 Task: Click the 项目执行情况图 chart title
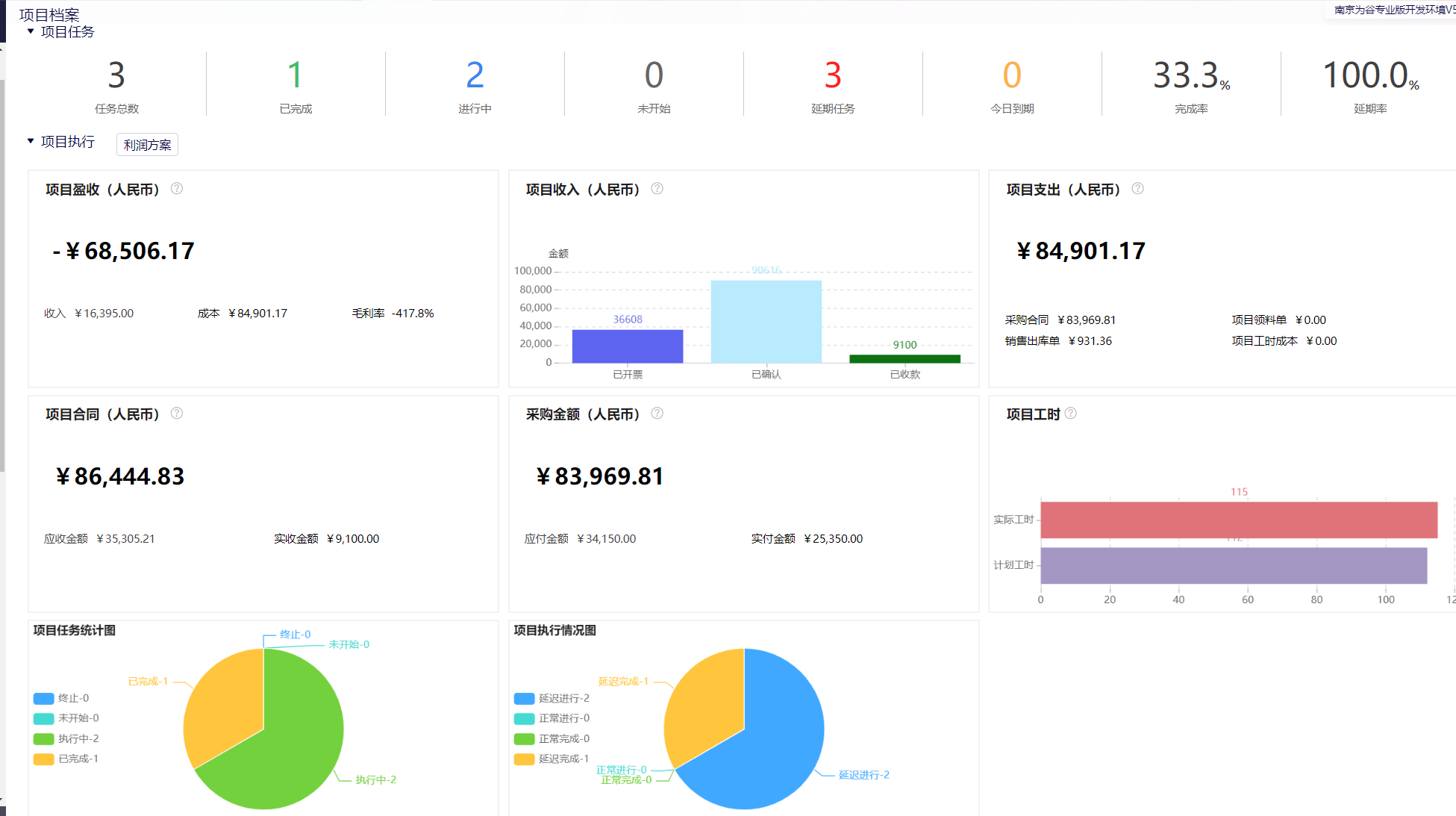click(555, 630)
